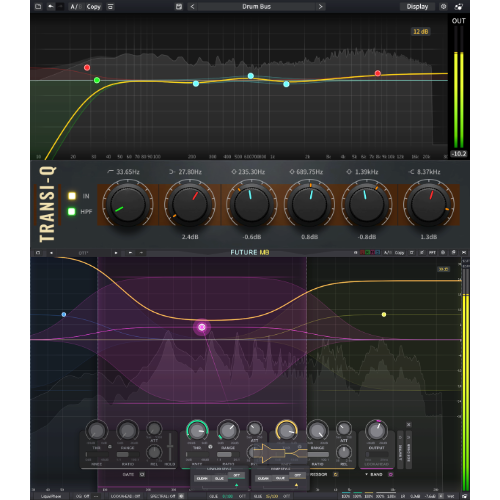The image size is (500, 500).
Task: Click the green mid band THR knob
Action: coord(197,431)
